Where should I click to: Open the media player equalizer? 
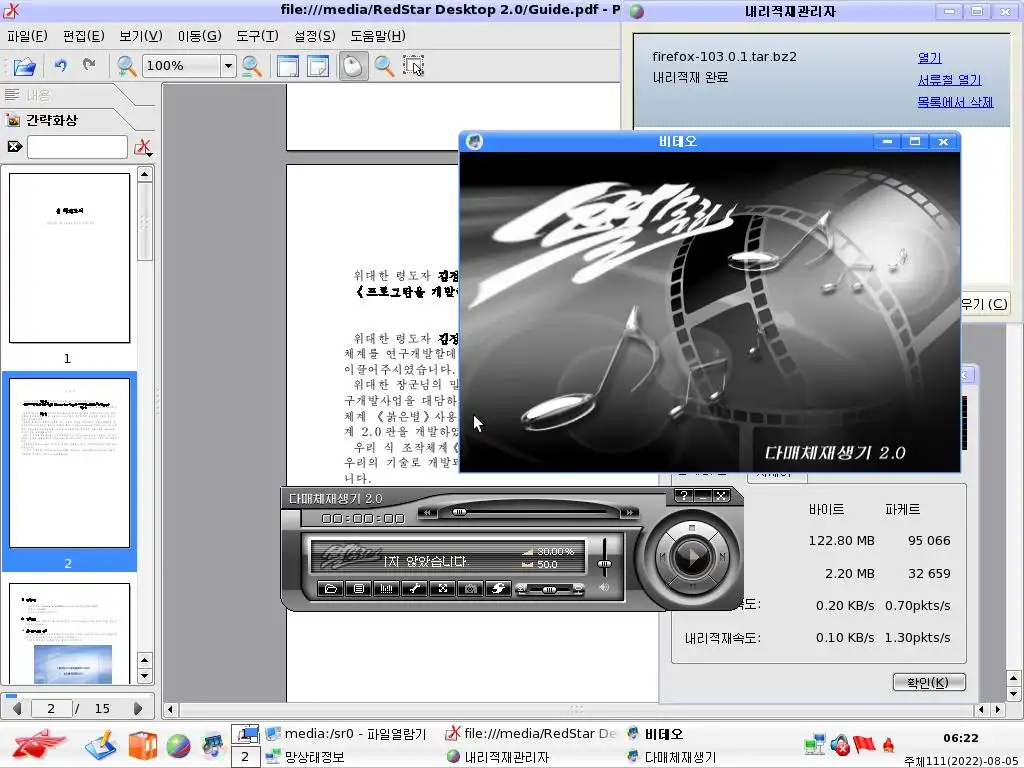(x=387, y=588)
